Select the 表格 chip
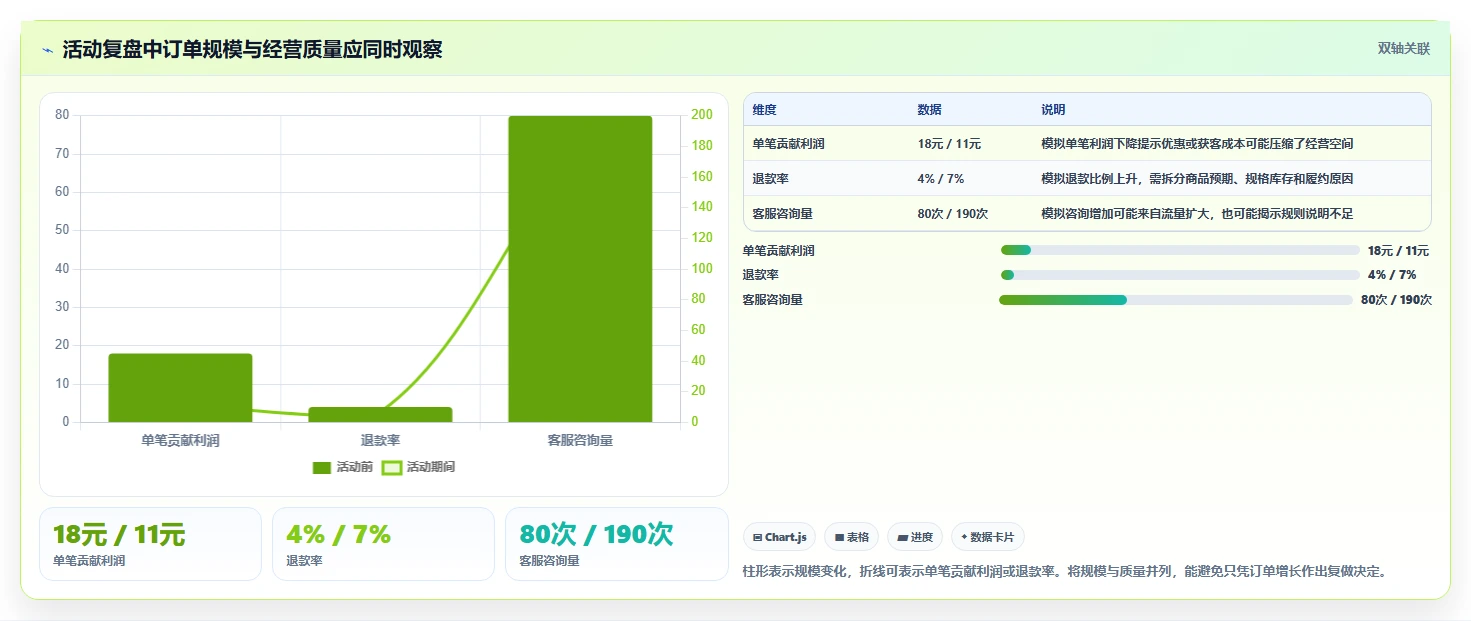This screenshot has height=621, width=1471. click(x=851, y=537)
